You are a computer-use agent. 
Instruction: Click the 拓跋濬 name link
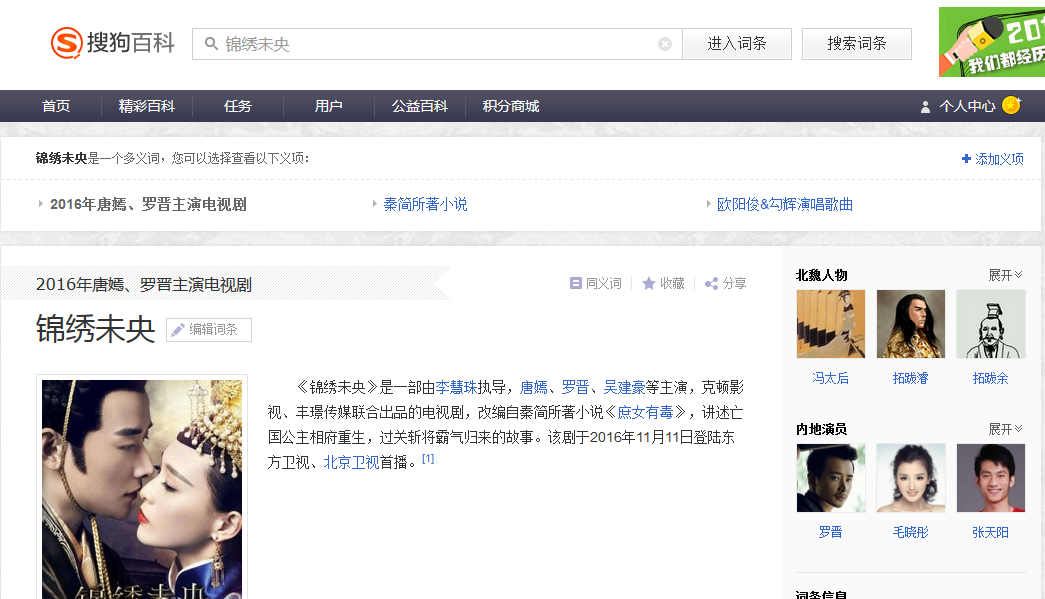pyautogui.click(x=910, y=378)
